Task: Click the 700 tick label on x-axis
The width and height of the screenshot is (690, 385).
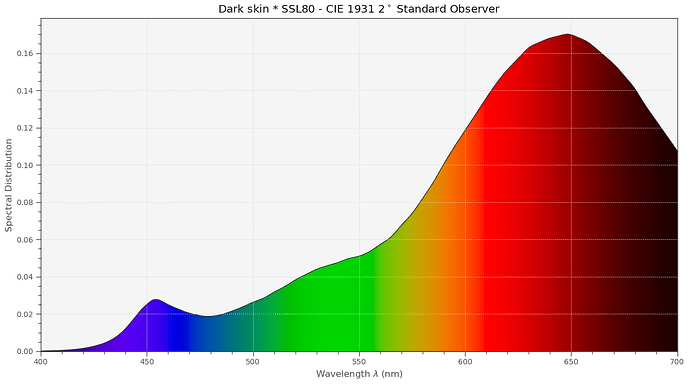Action: pyautogui.click(x=677, y=362)
